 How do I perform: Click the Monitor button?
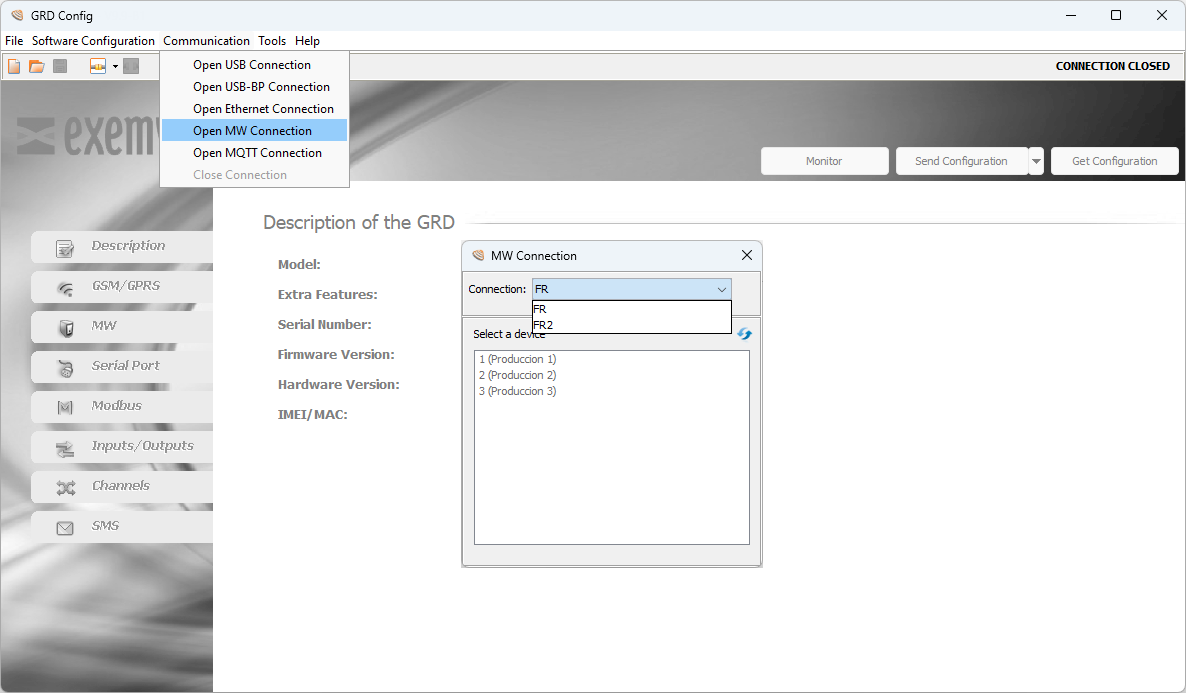click(824, 161)
